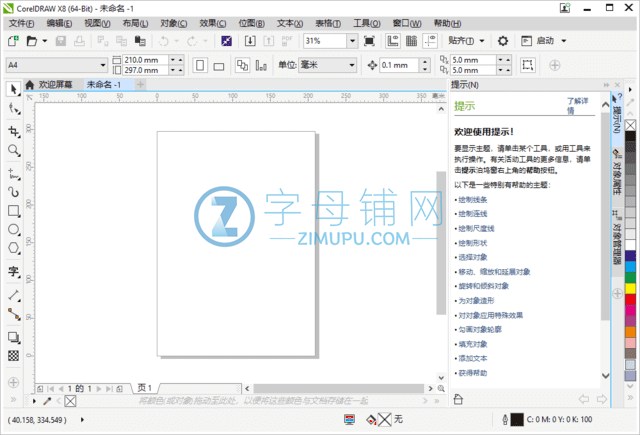This screenshot has width=640, height=435.
Task: Expand the 贴齐 snap-to dropdown
Action: 482,41
